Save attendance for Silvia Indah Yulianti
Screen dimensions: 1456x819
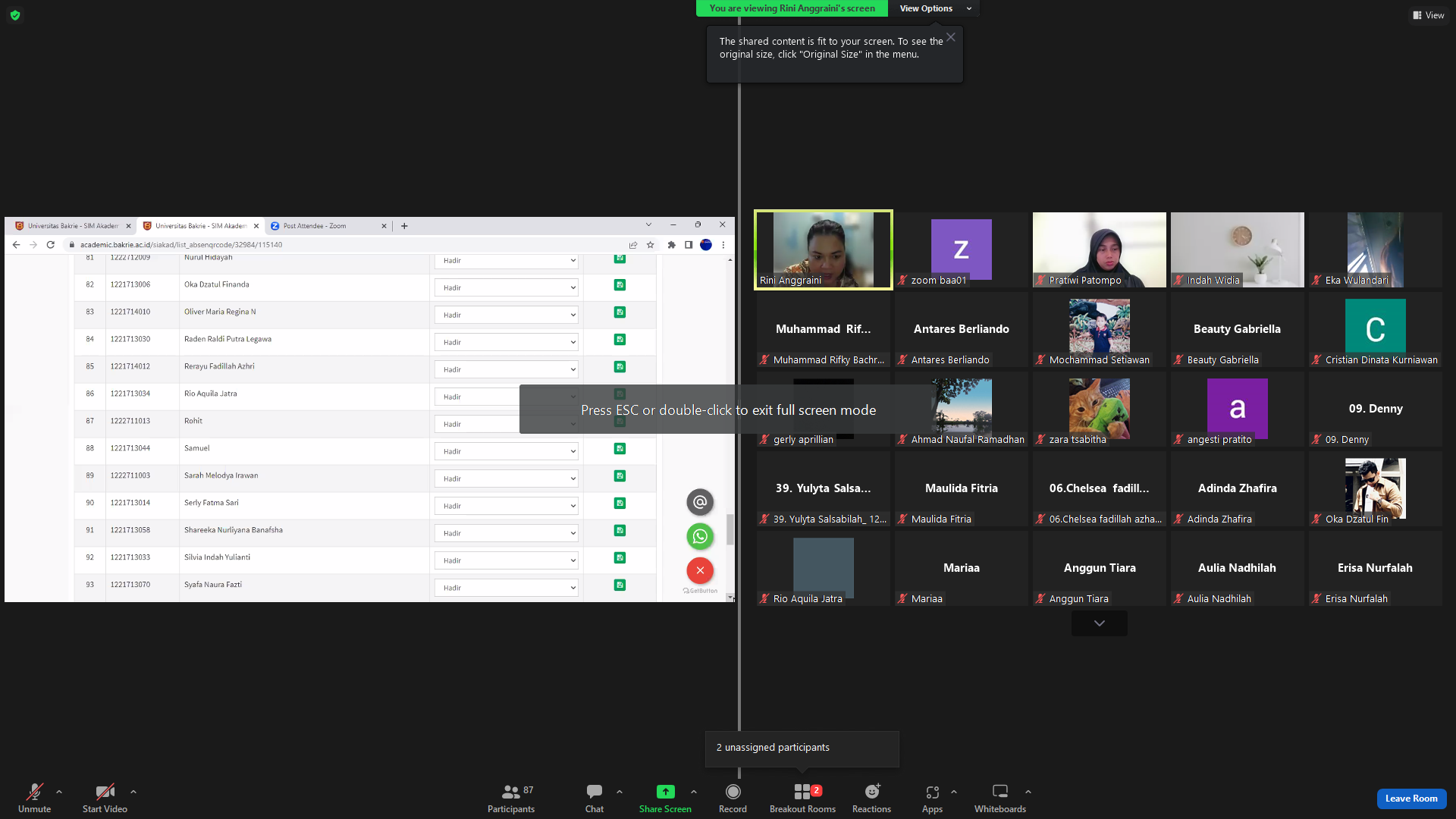pos(620,558)
